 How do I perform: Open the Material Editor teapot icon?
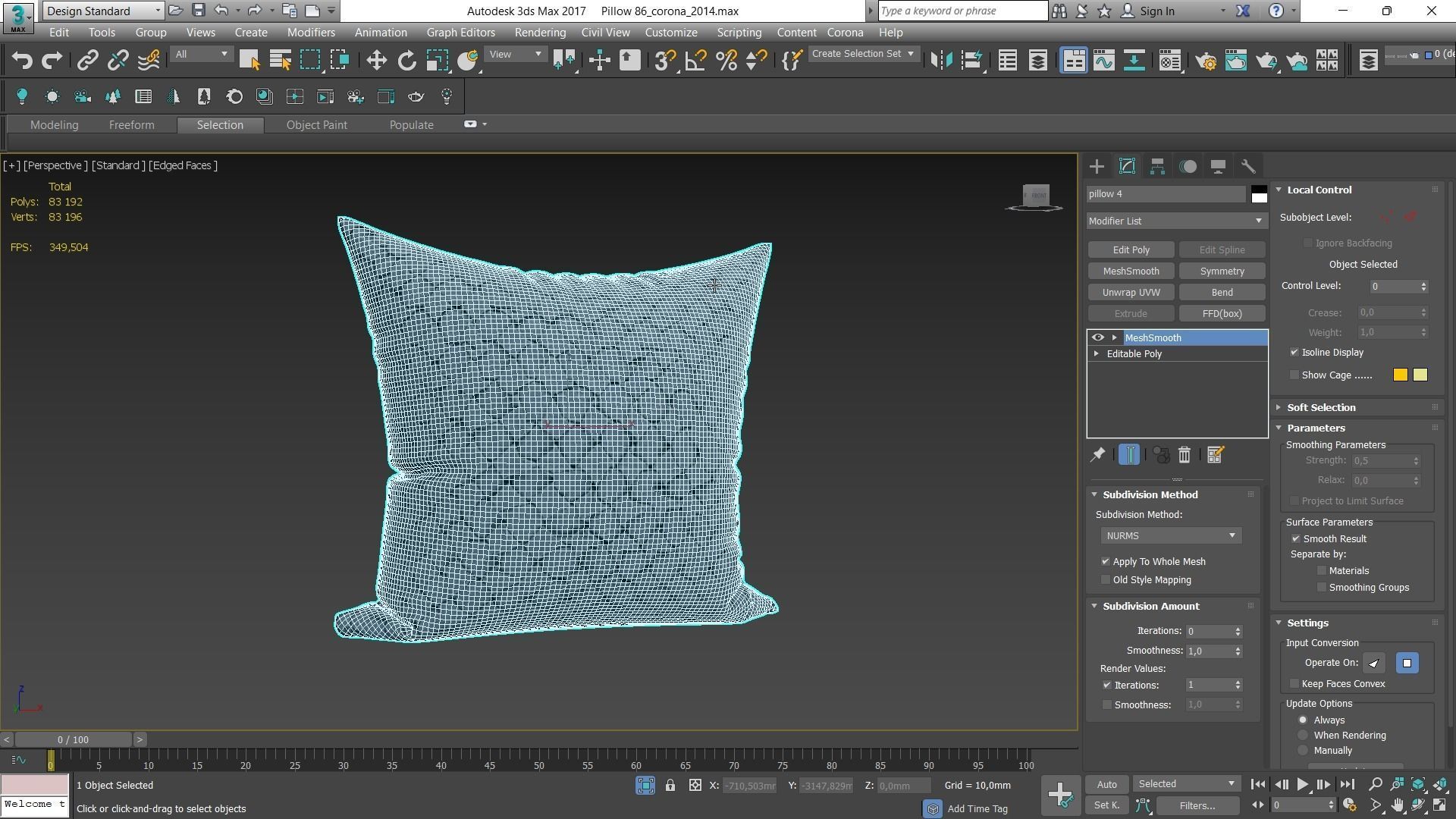click(1170, 61)
